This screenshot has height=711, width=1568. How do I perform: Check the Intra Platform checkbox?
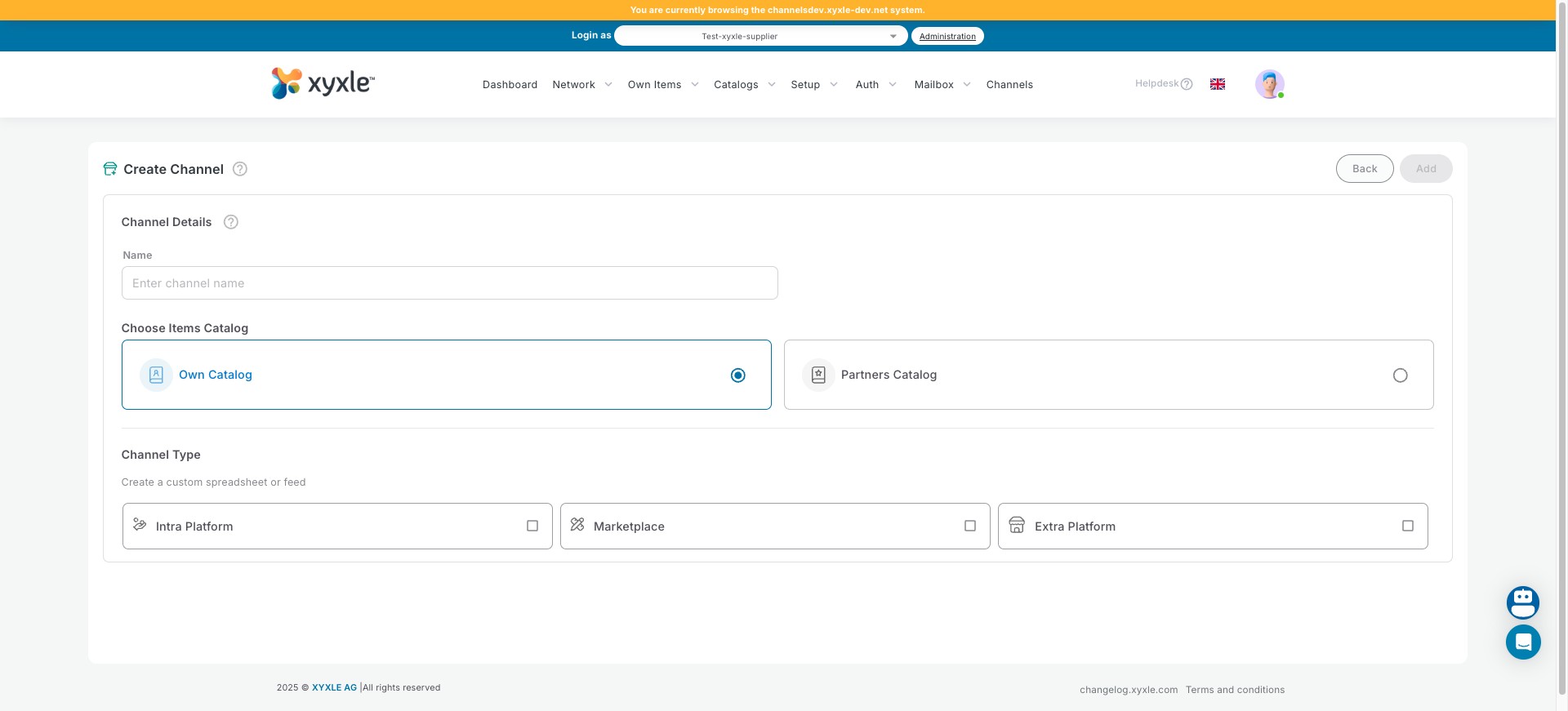(x=532, y=526)
